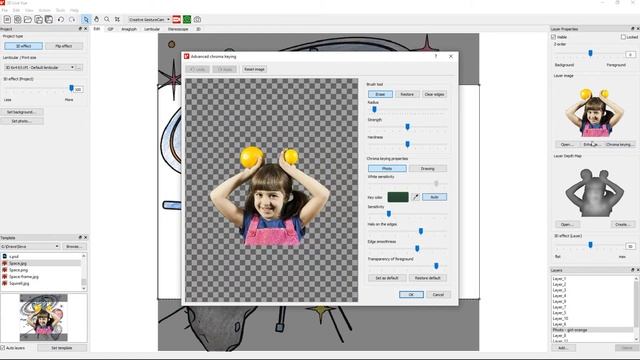Select the 3D effect project type
This screenshot has height=360, width=640.
click(x=24, y=46)
